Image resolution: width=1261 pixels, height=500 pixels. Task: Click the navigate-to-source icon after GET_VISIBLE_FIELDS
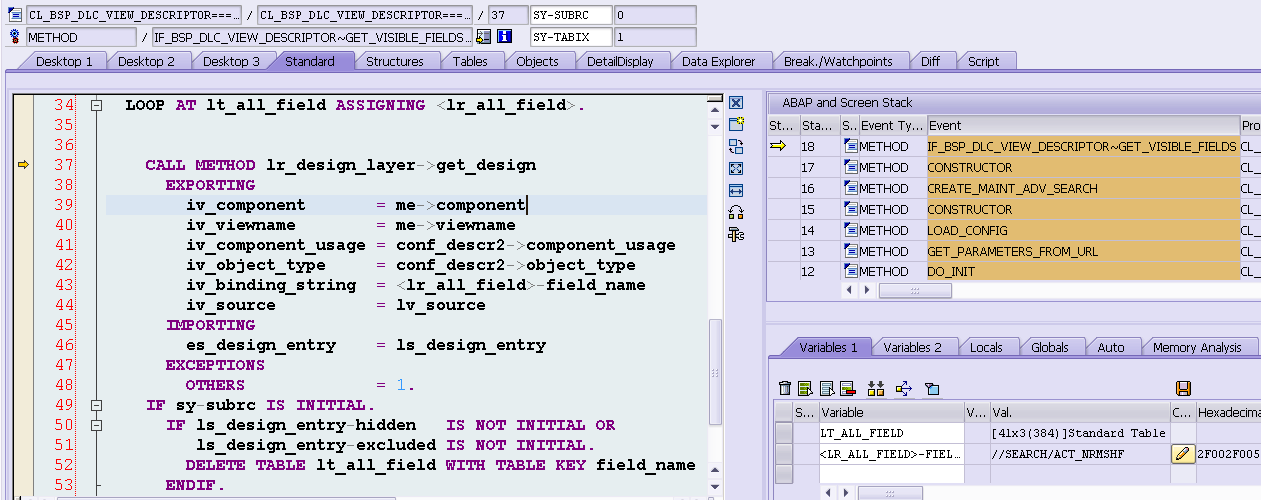(x=484, y=37)
